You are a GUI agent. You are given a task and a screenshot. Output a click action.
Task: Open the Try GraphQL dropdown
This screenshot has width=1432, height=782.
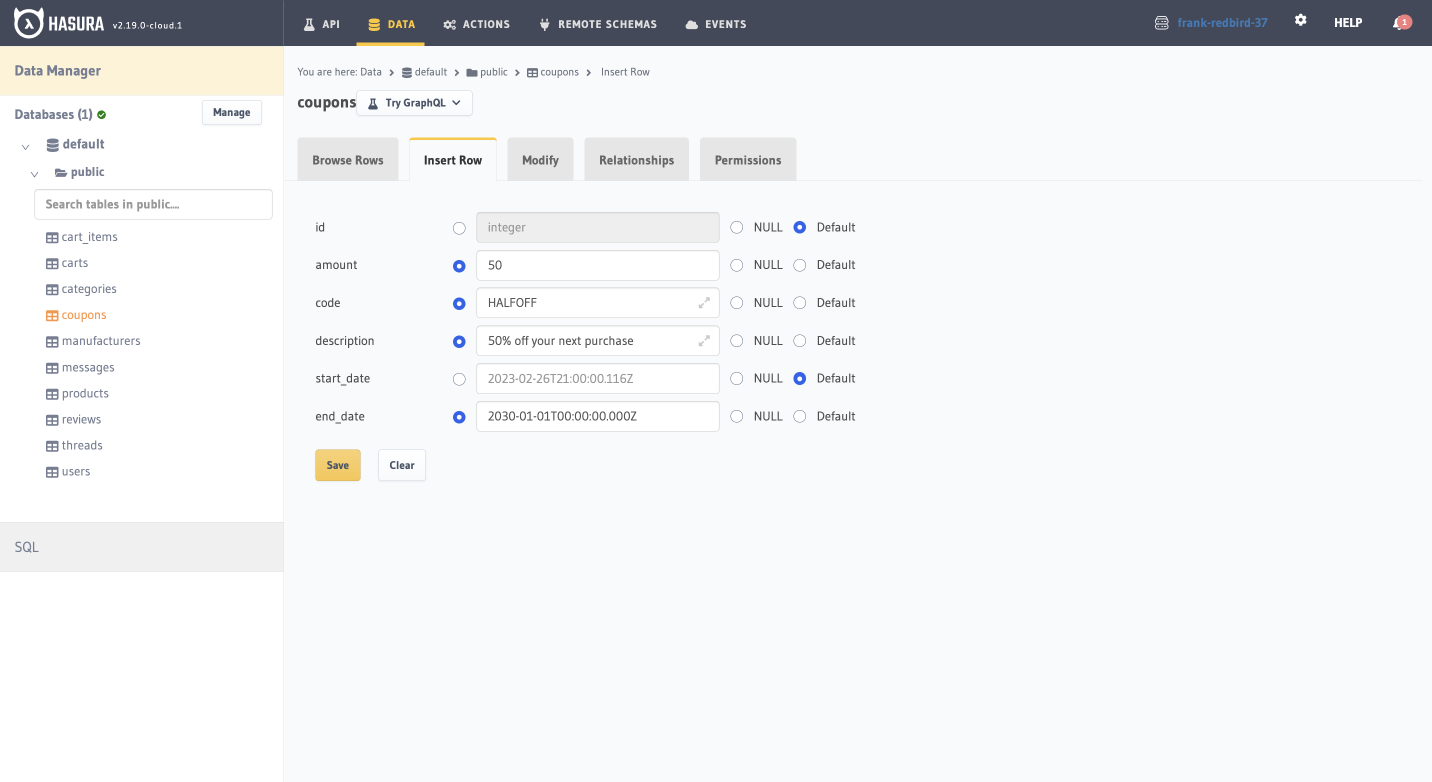click(414, 102)
